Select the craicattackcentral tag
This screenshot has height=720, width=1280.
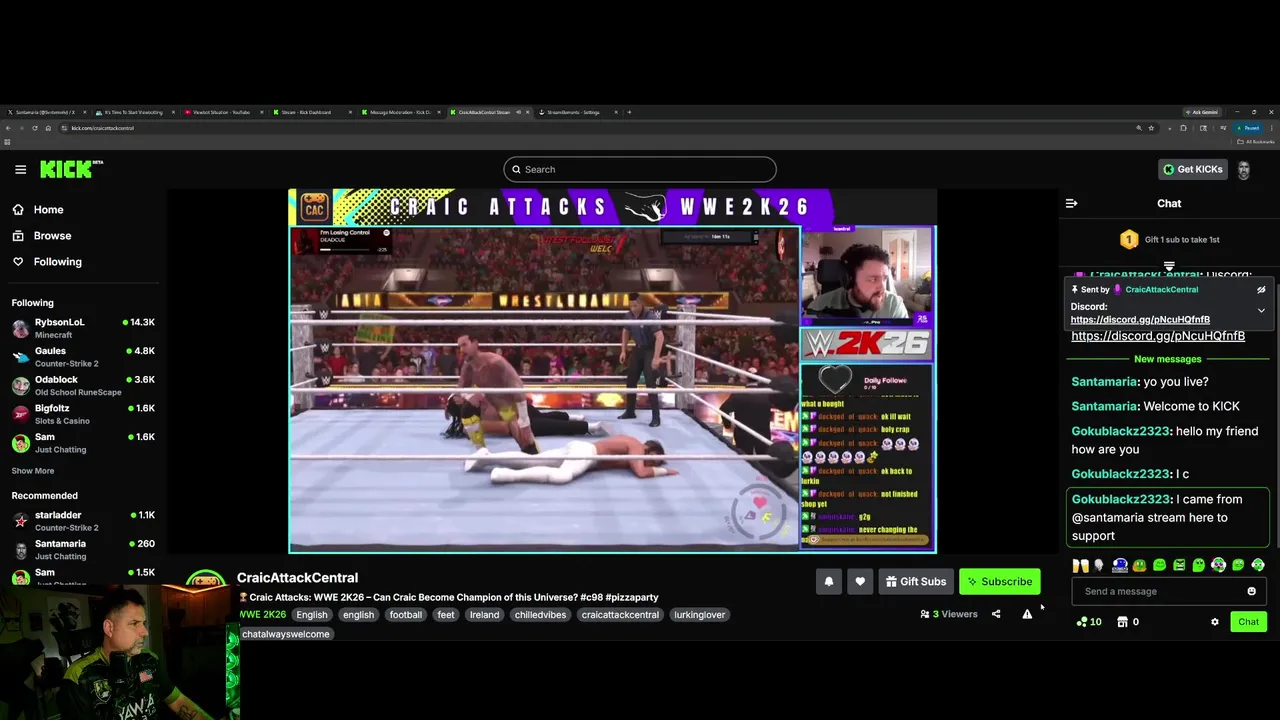coord(620,614)
